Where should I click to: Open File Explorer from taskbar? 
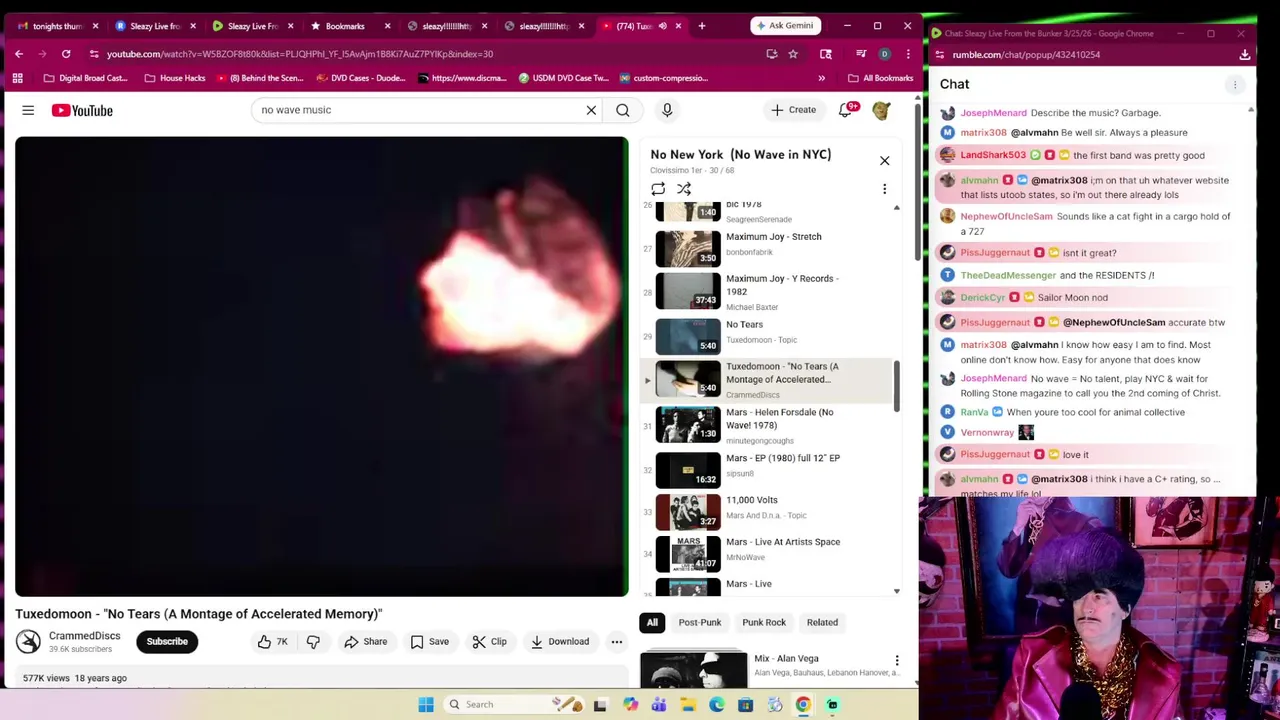coord(688,705)
